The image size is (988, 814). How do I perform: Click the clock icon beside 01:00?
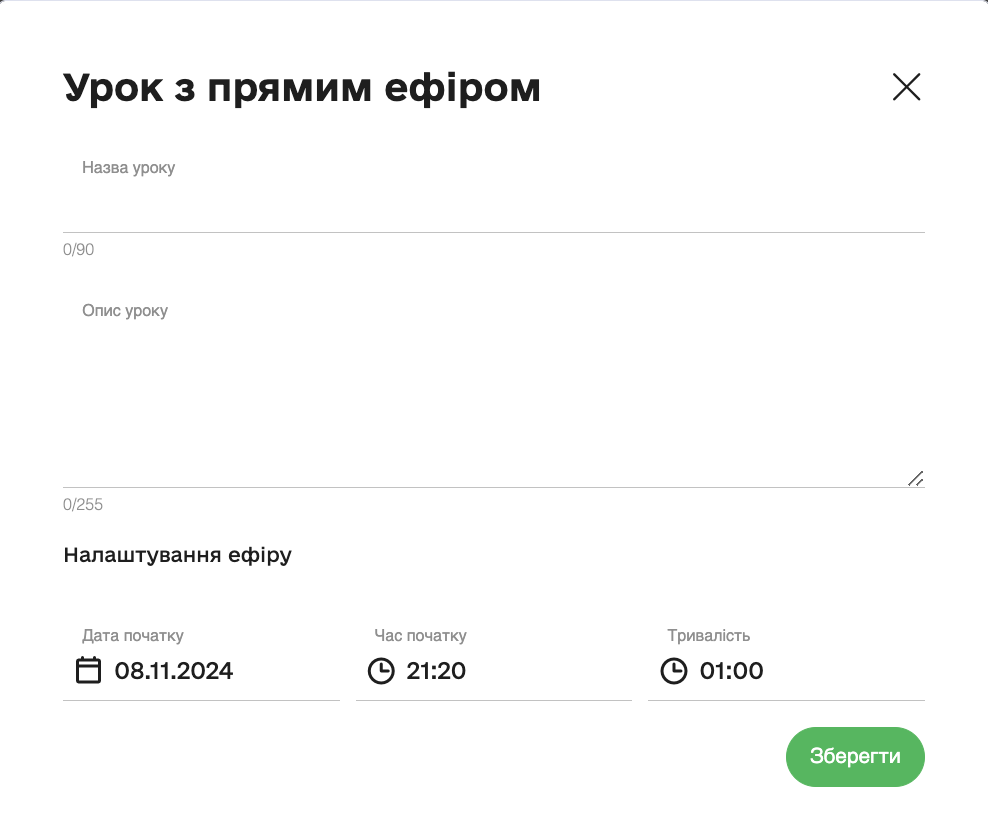click(x=674, y=670)
